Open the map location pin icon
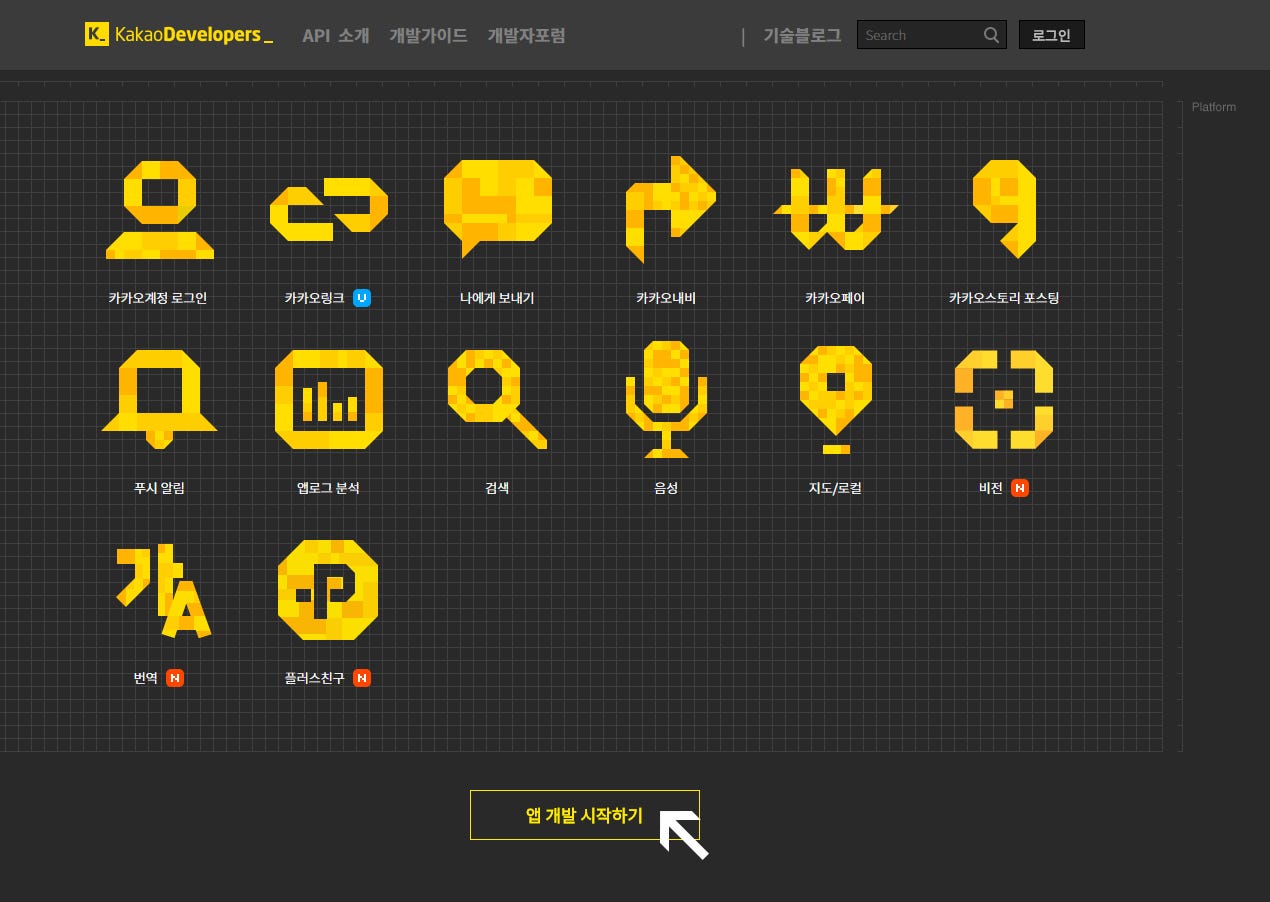 (x=835, y=399)
